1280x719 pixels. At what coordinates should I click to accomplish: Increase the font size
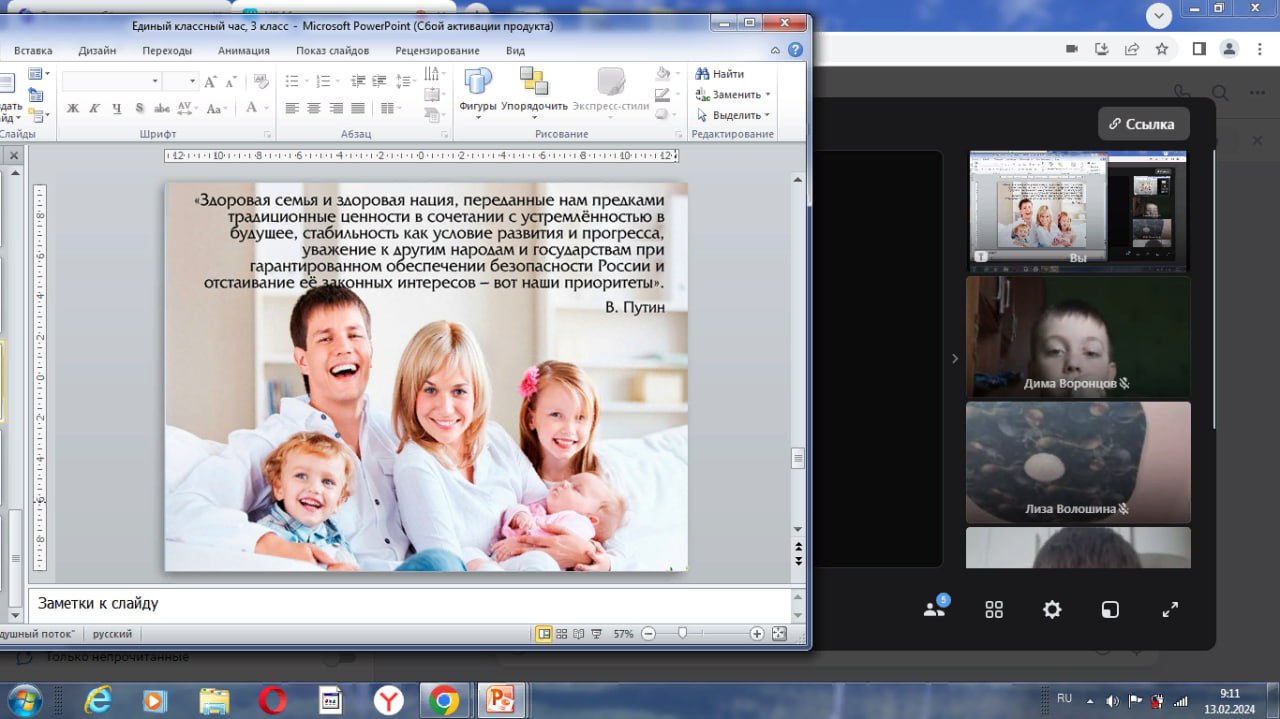click(210, 82)
